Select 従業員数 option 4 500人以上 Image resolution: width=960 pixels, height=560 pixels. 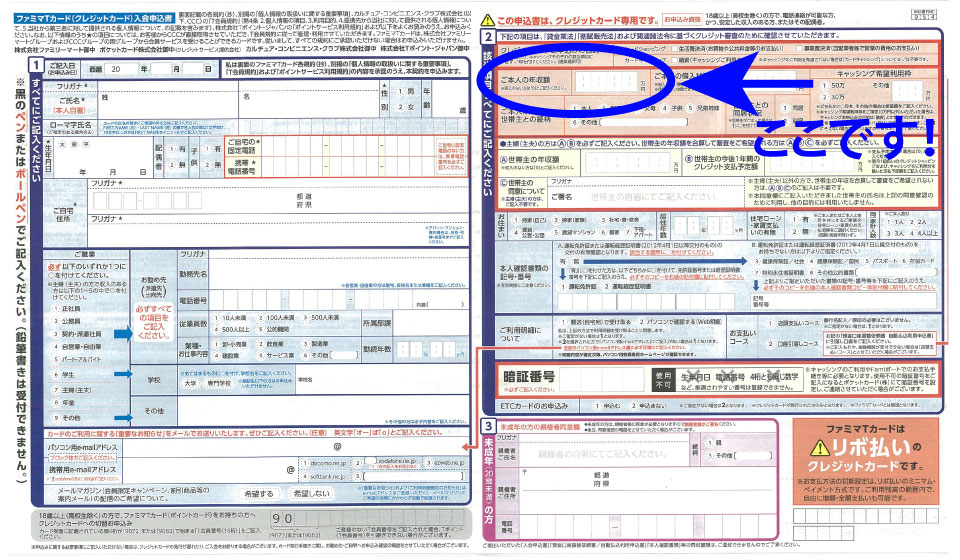tap(231, 329)
